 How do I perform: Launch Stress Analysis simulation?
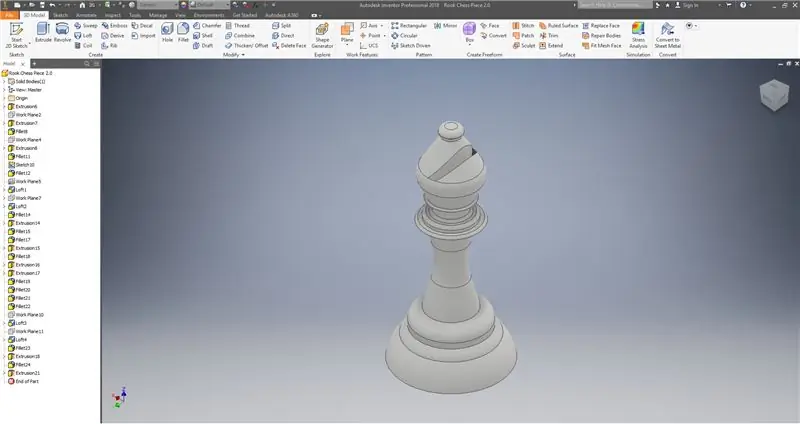coord(637,35)
